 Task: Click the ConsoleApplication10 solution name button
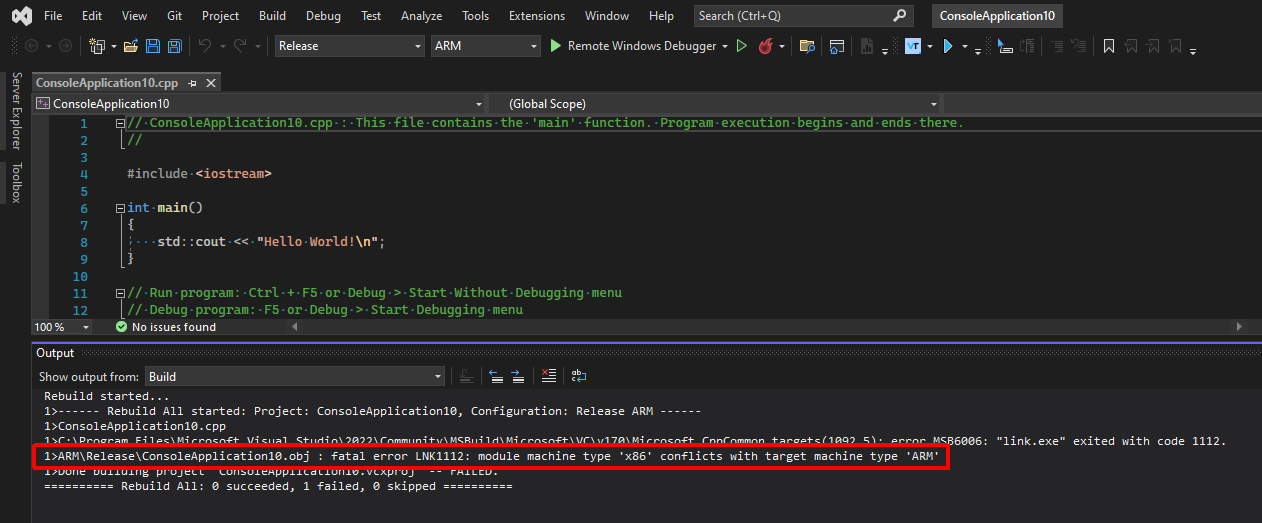[x=996, y=15]
